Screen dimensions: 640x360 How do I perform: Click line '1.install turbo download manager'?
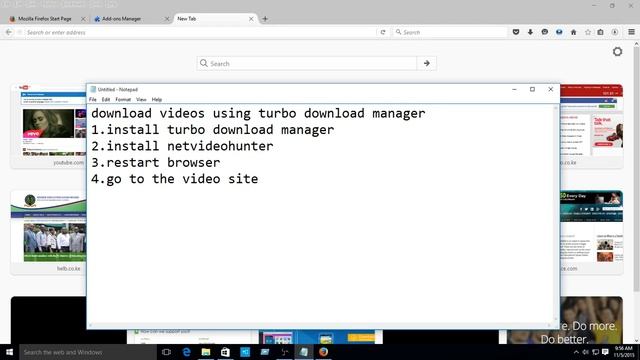[x=212, y=130]
